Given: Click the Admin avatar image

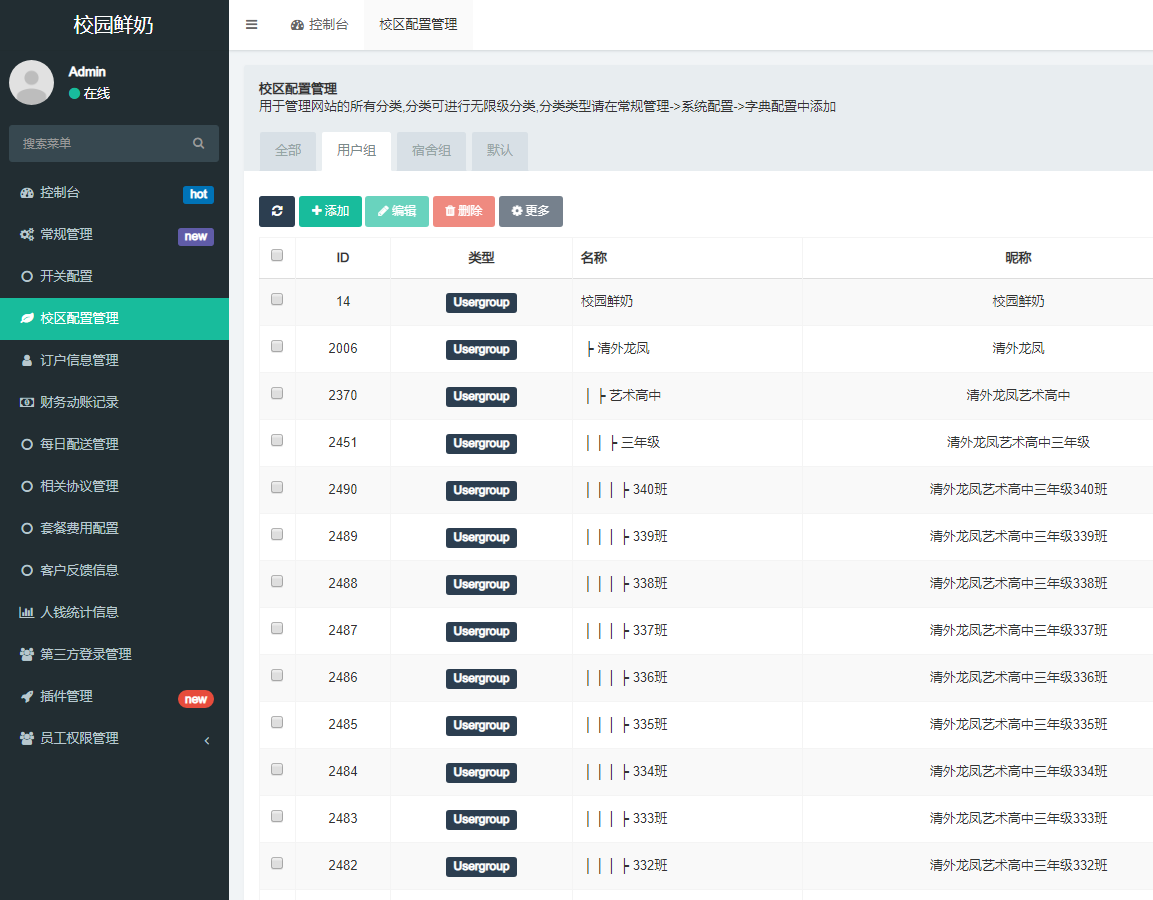Looking at the screenshot, I should pos(31,82).
